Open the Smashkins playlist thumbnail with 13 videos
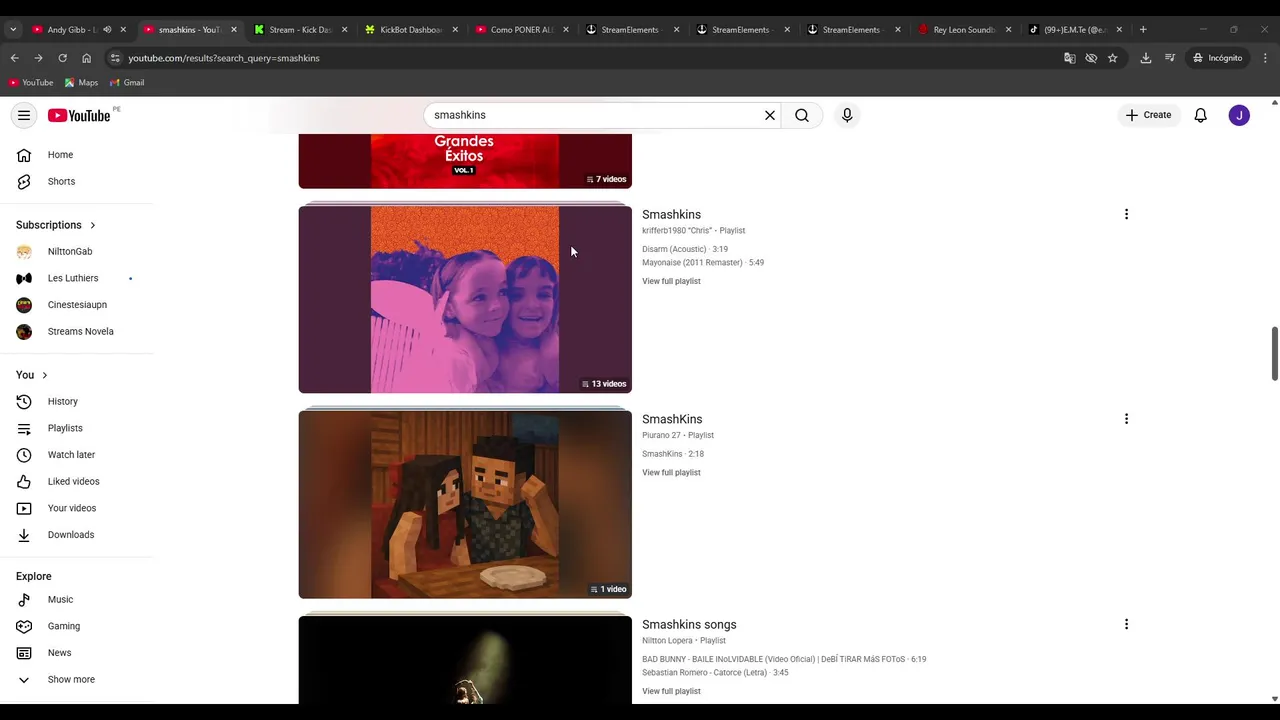 click(x=465, y=299)
